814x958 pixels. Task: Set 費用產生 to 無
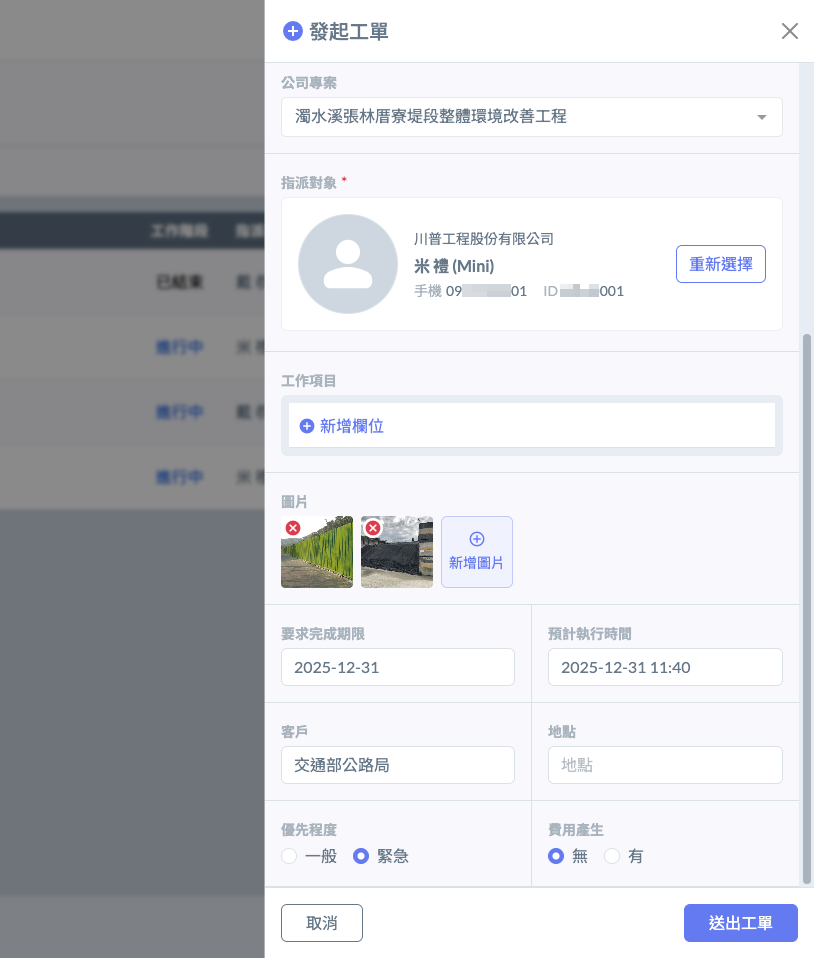point(556,856)
